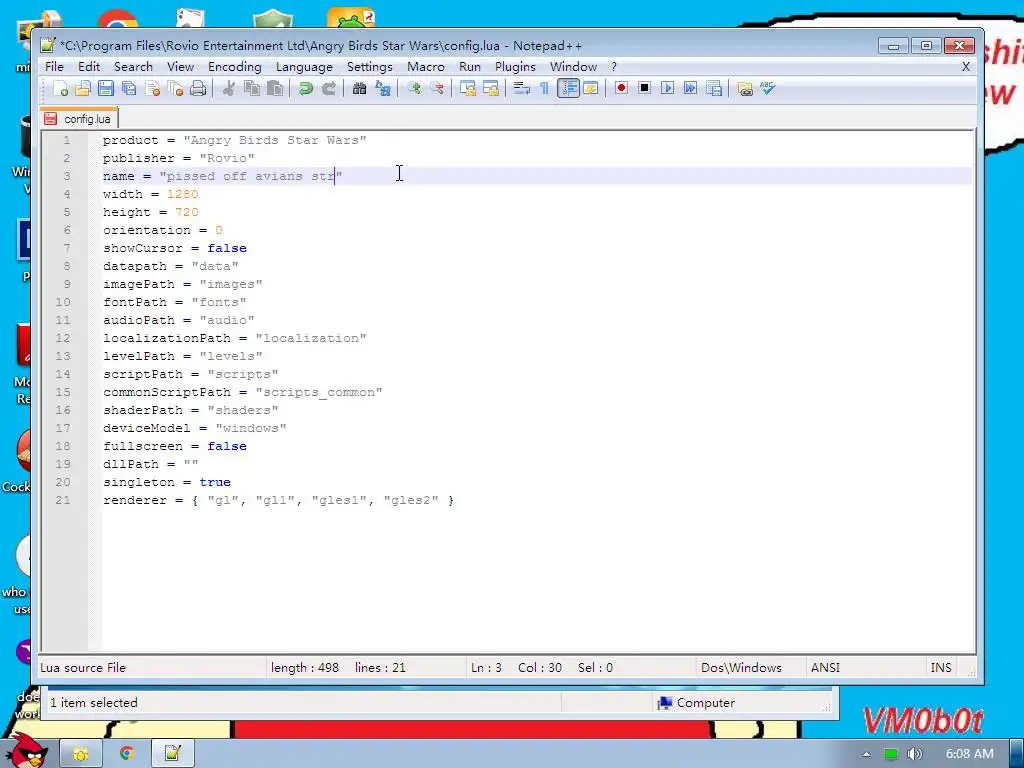Open the Language menu
1024x768 pixels.
pos(304,67)
